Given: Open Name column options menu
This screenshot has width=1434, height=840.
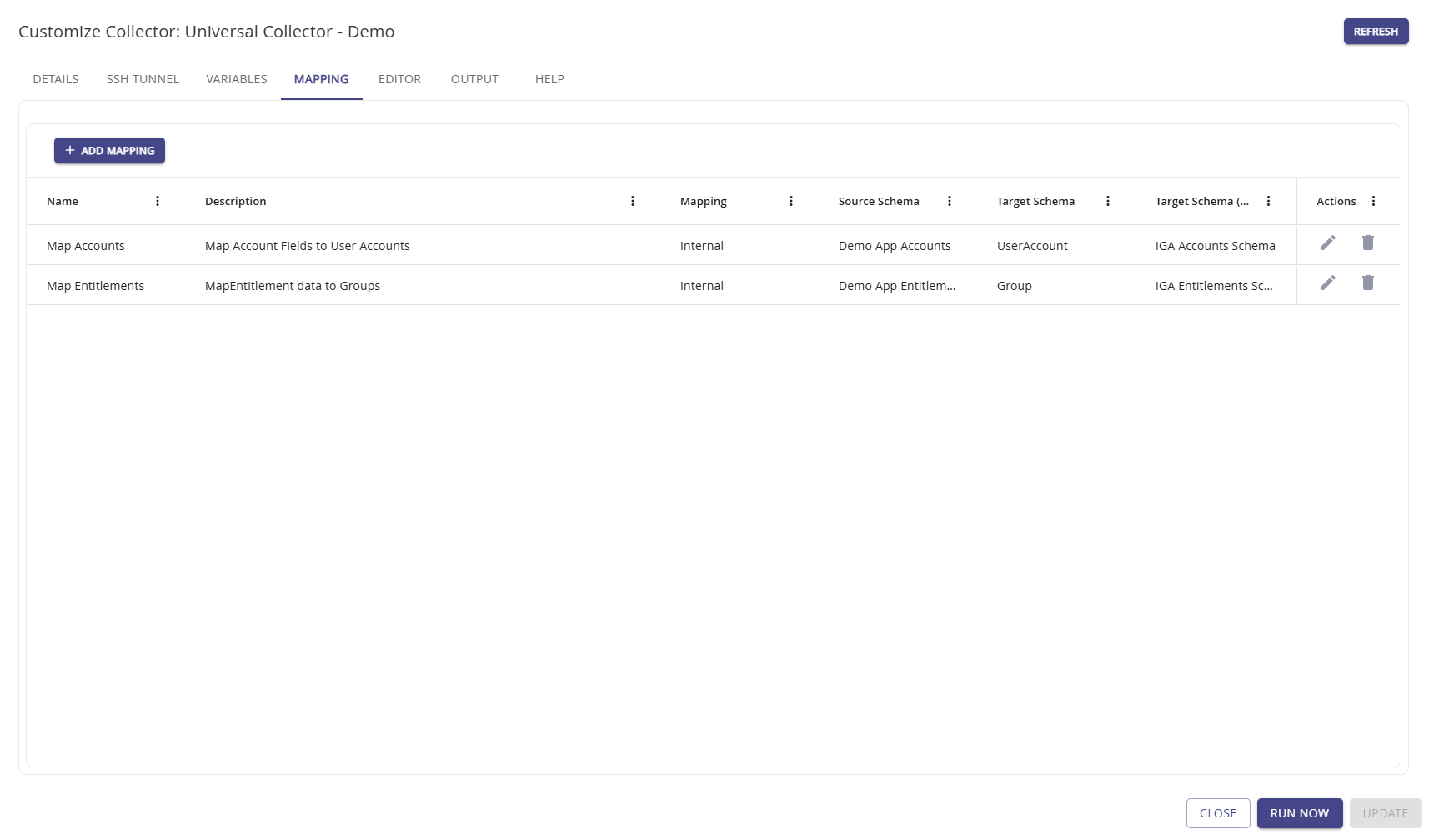Looking at the screenshot, I should coord(158,201).
